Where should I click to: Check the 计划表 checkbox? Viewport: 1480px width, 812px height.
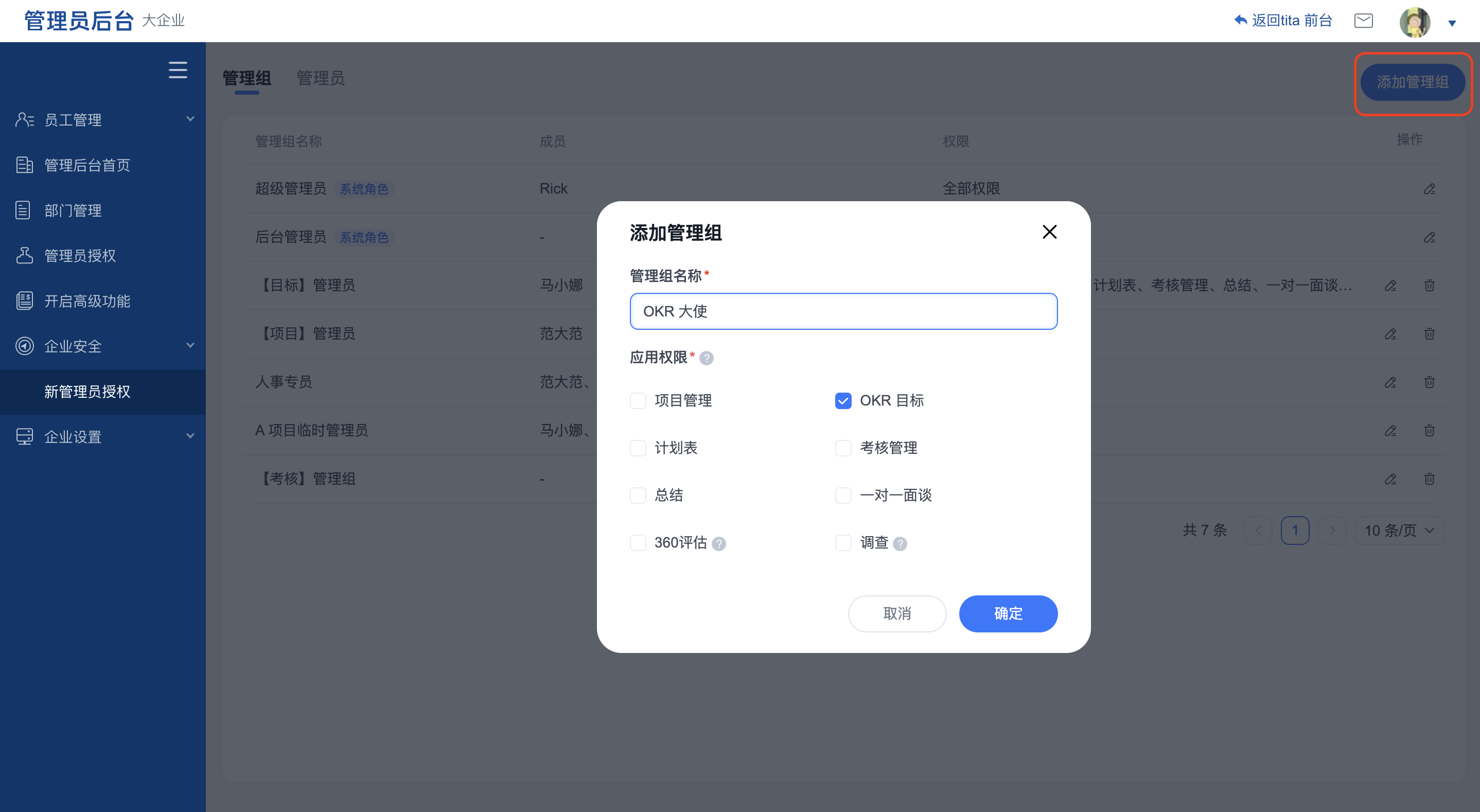638,448
